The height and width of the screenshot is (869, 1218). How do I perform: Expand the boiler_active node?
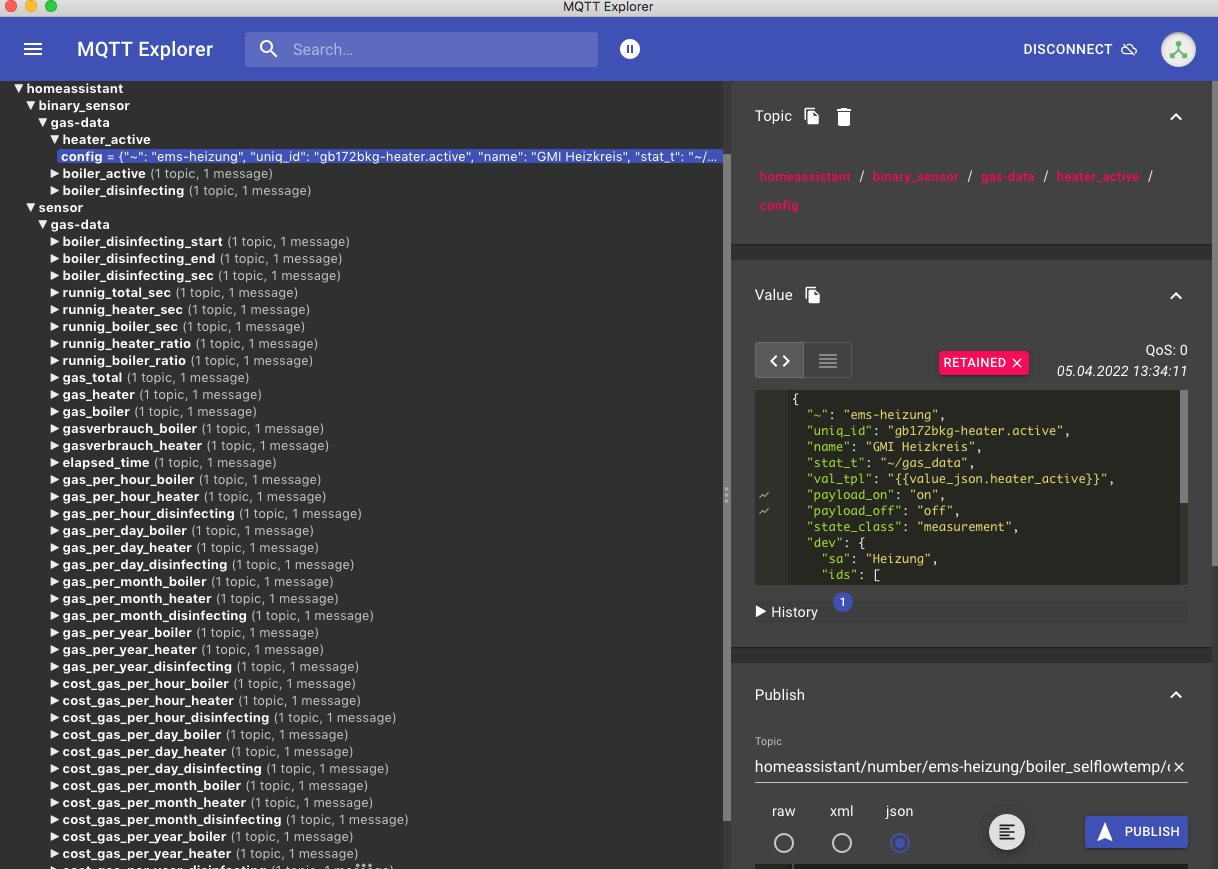(x=56, y=174)
